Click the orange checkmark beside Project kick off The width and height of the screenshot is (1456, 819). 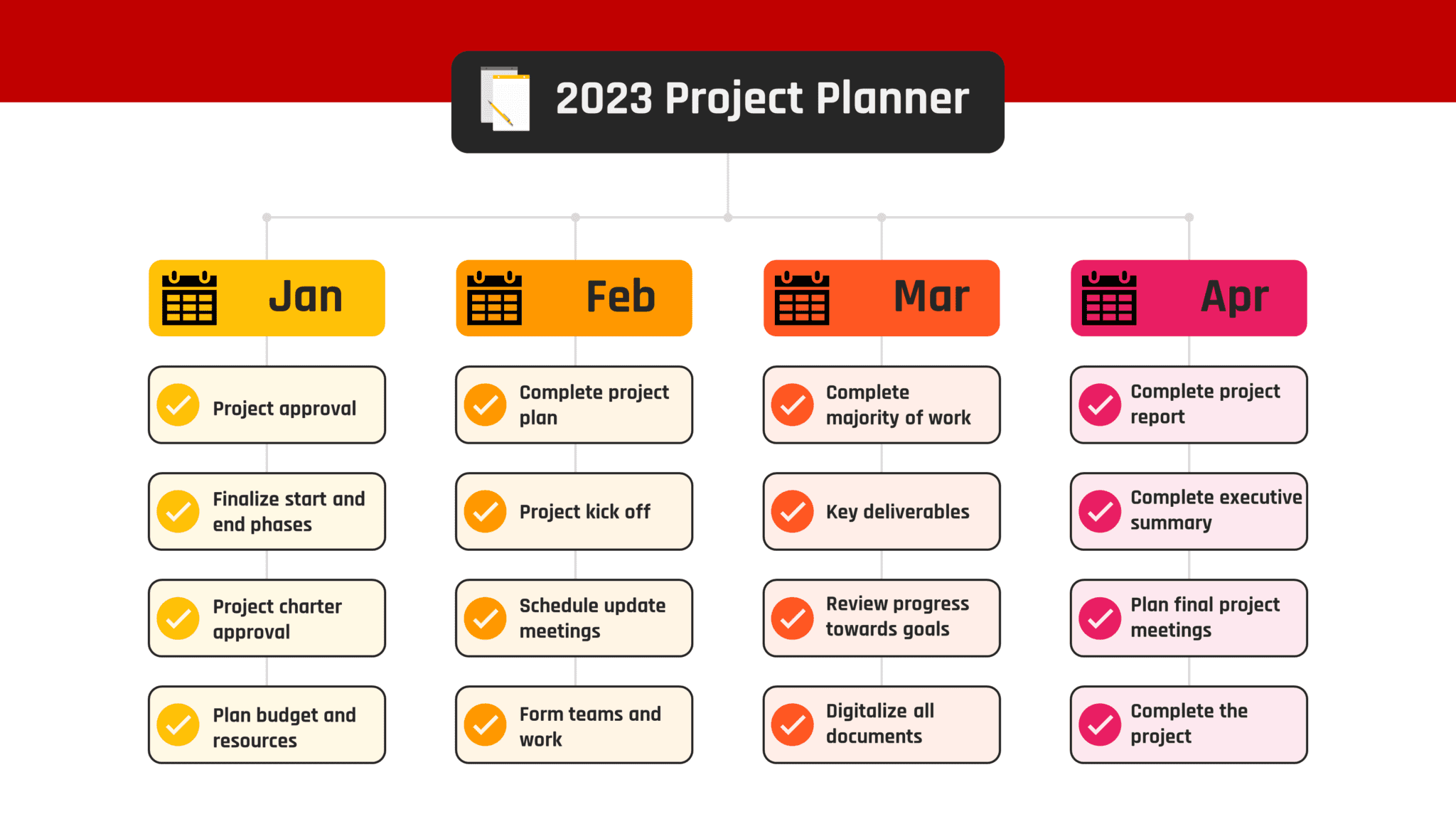(x=486, y=512)
